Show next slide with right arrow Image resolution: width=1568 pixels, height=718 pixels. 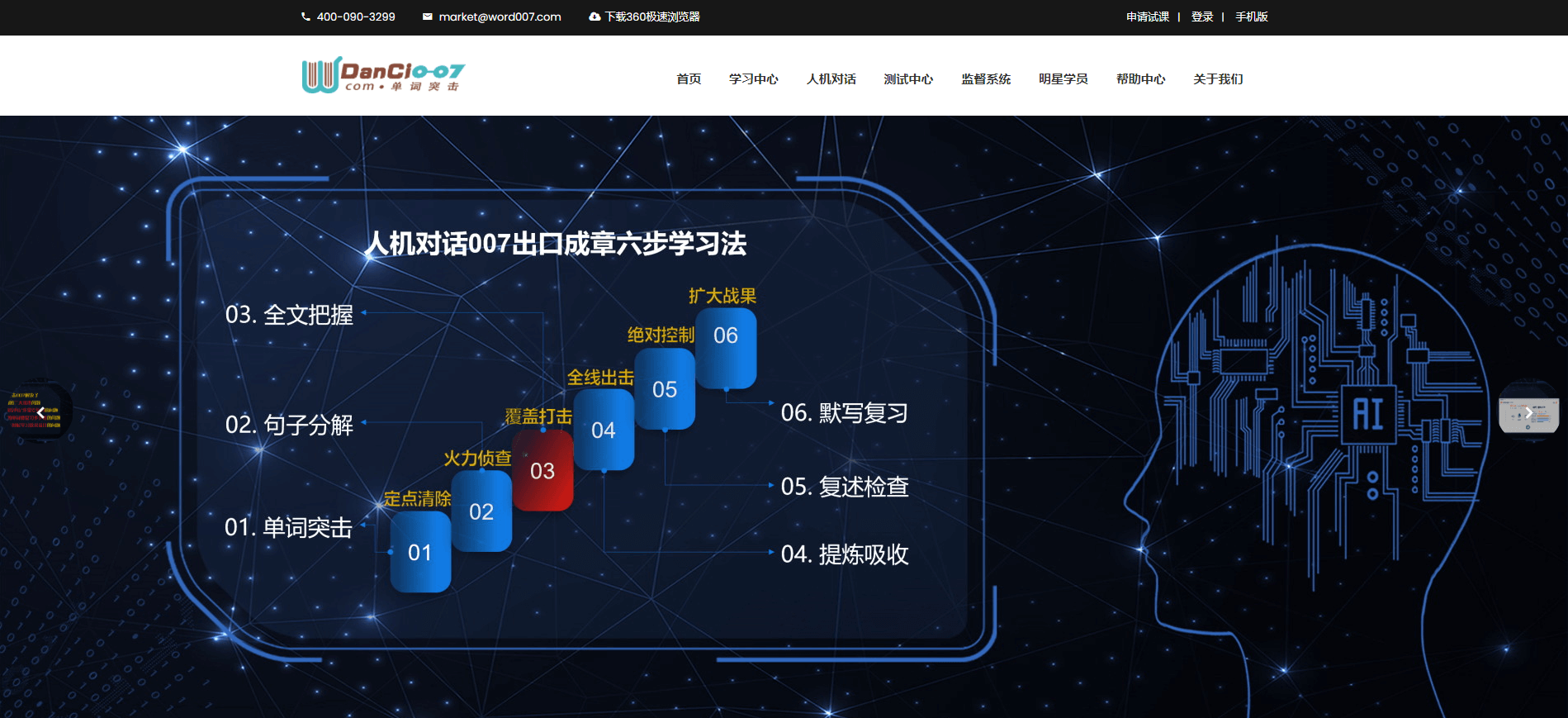1528,411
